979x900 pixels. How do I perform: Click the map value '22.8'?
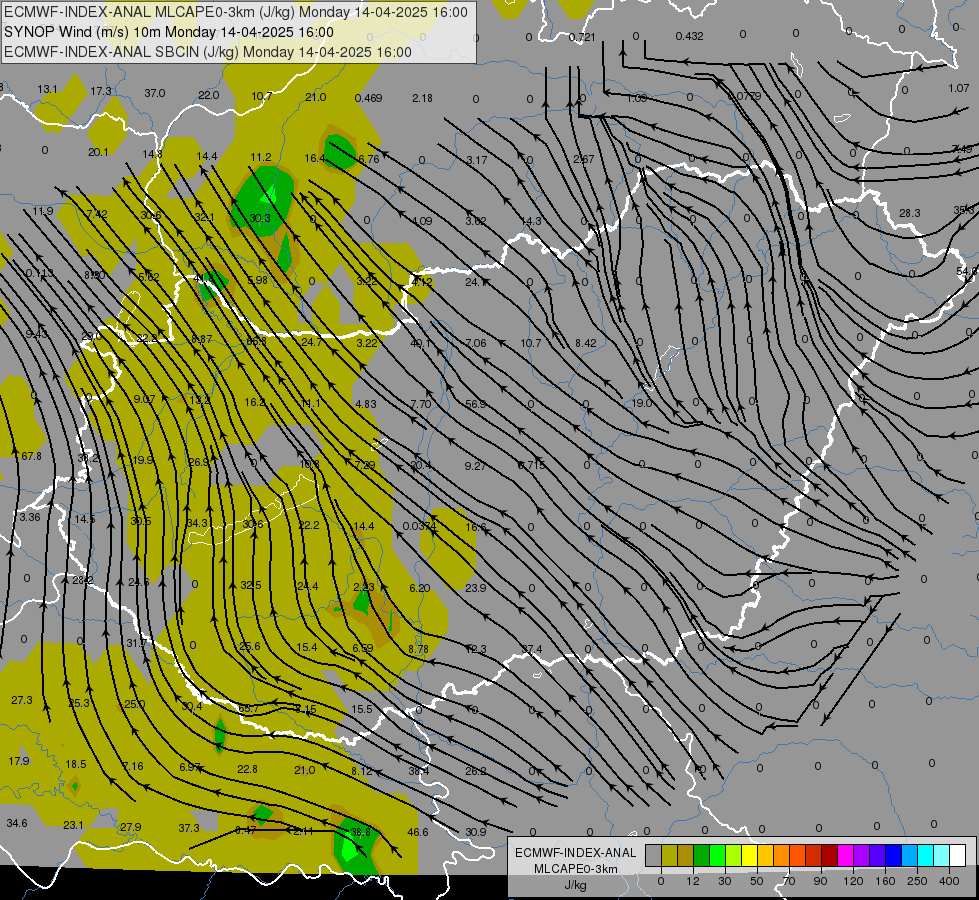click(x=247, y=769)
